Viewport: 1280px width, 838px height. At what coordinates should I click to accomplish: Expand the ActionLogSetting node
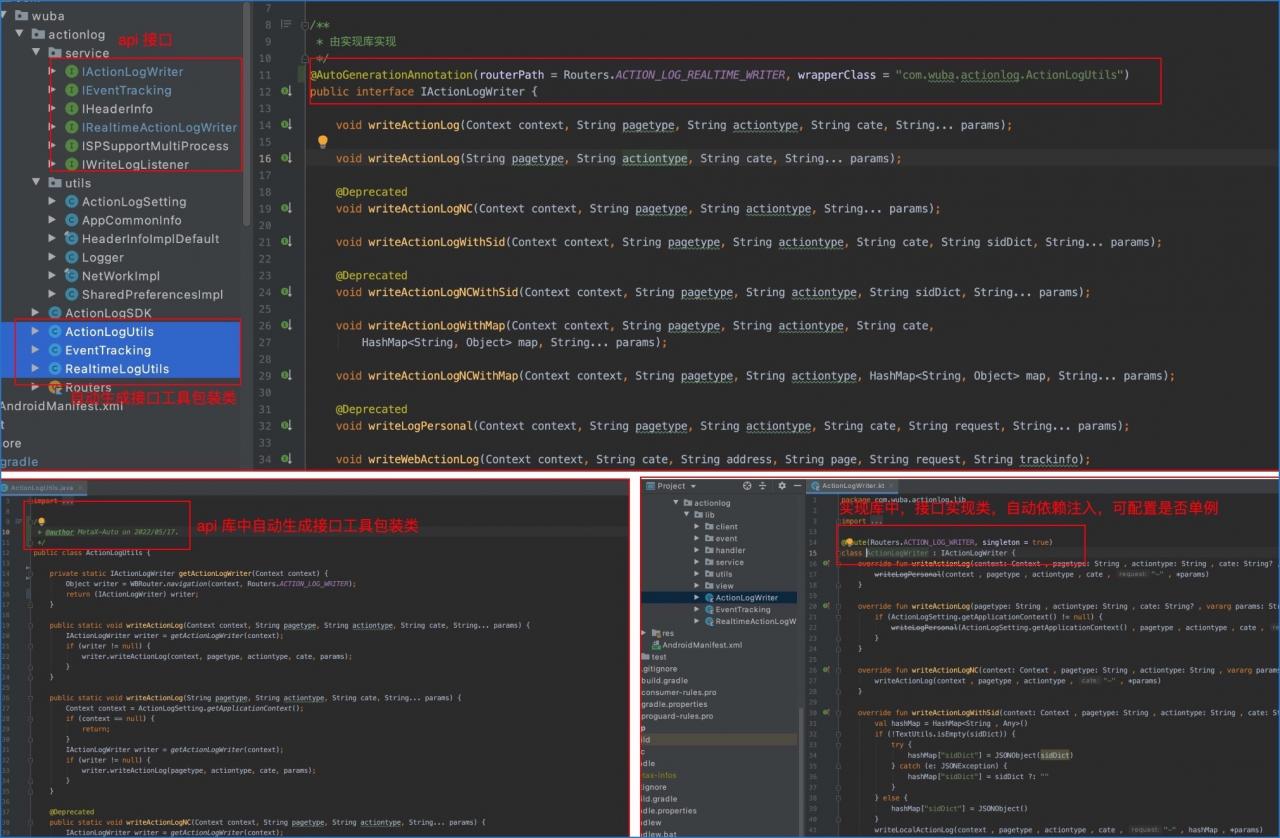point(53,202)
